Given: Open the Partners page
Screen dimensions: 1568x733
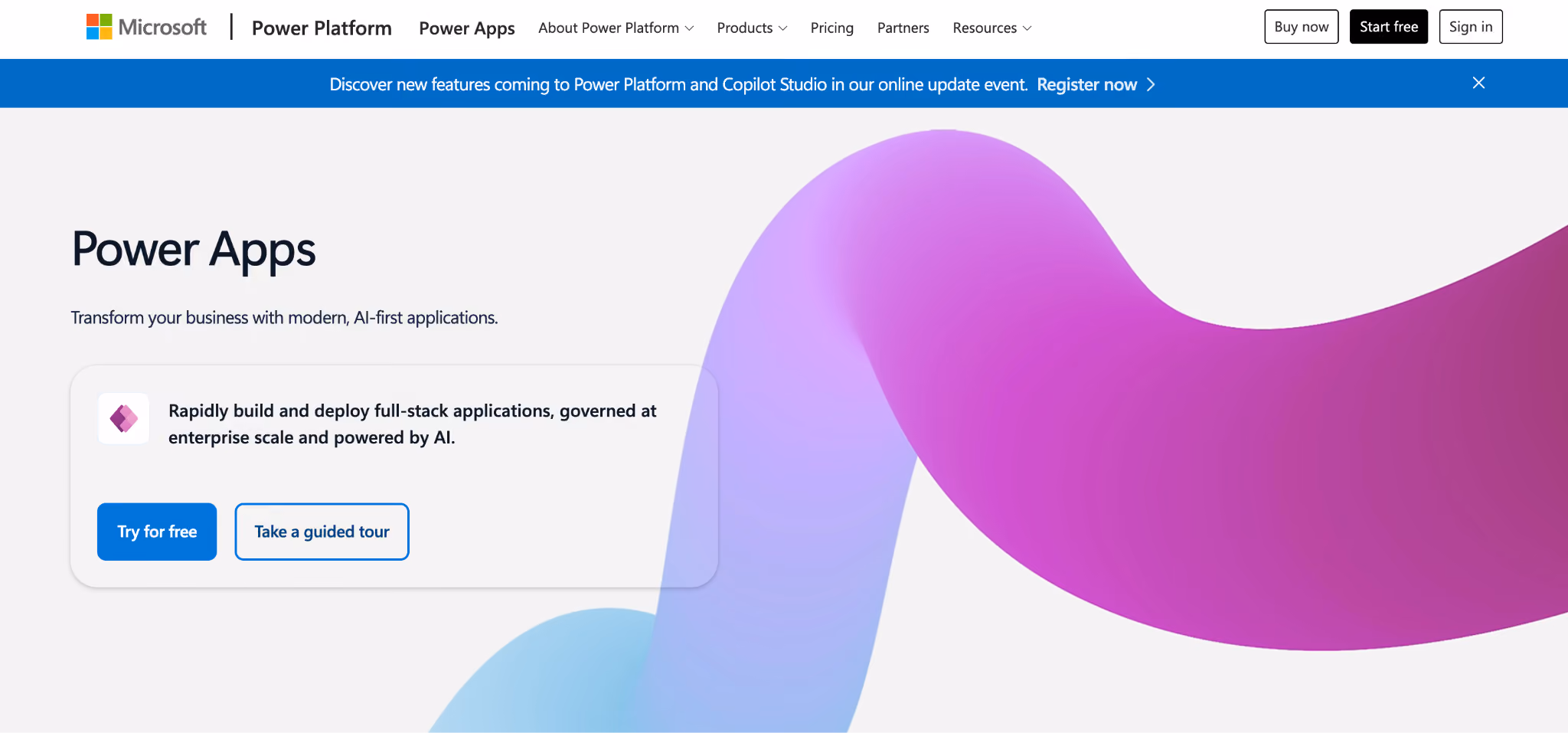Looking at the screenshot, I should coord(903,28).
